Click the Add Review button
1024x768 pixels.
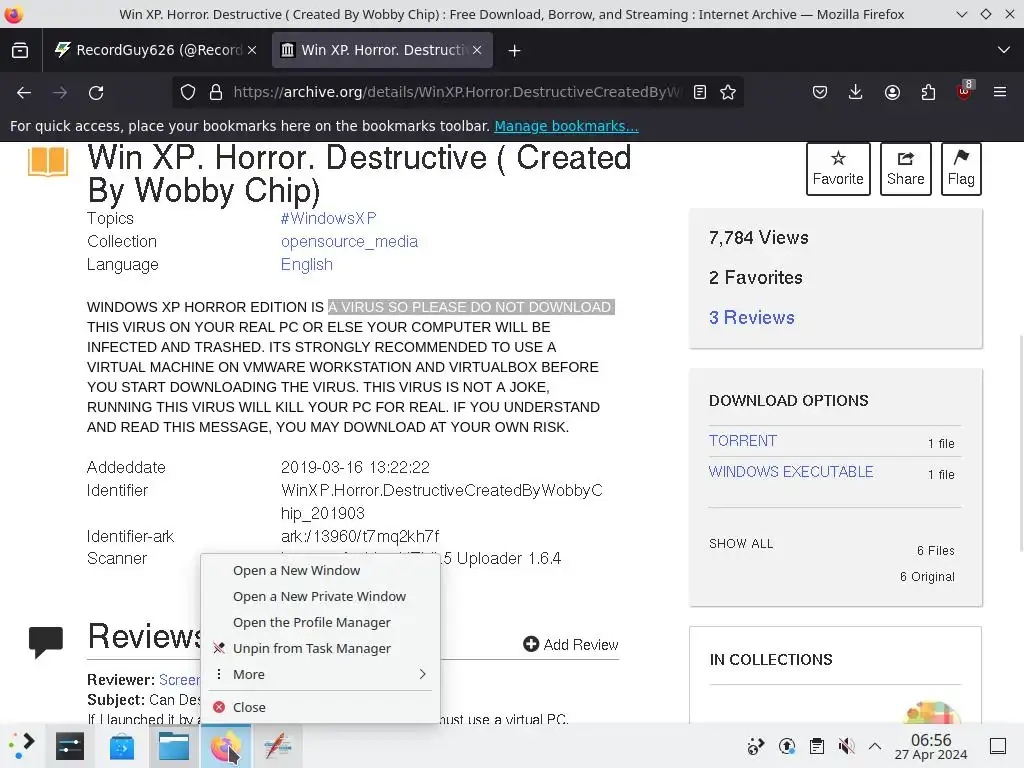pos(571,645)
